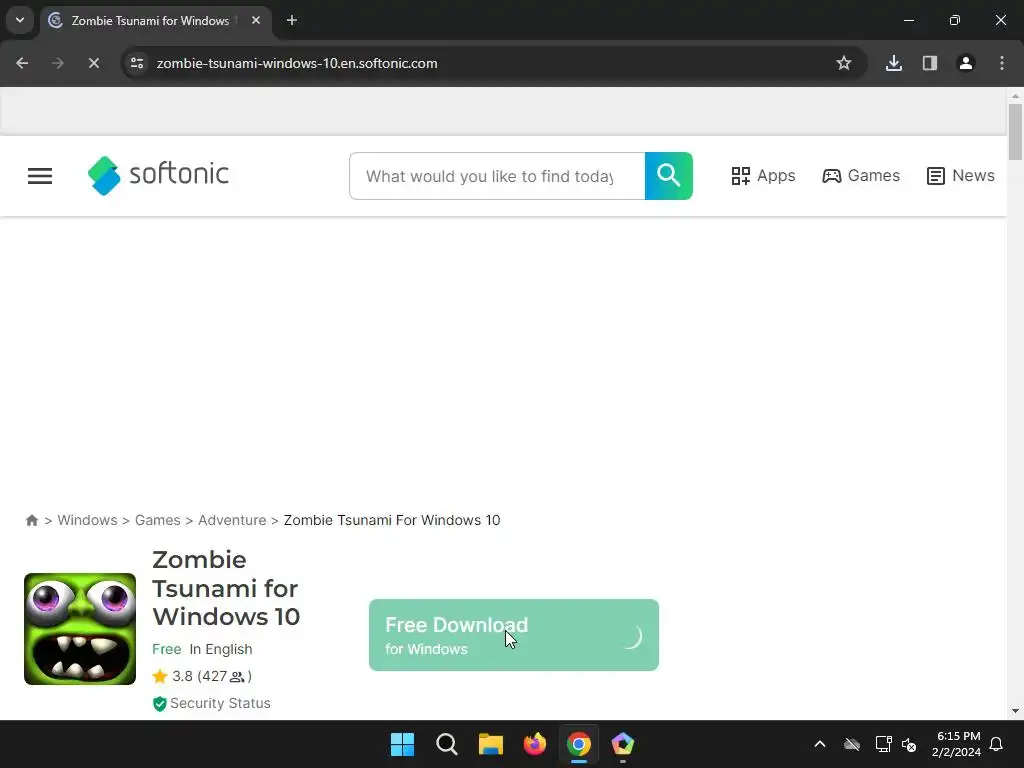This screenshot has height=768, width=1024.
Task: Launch Firefox from the taskbar
Action: pyautogui.click(x=535, y=744)
